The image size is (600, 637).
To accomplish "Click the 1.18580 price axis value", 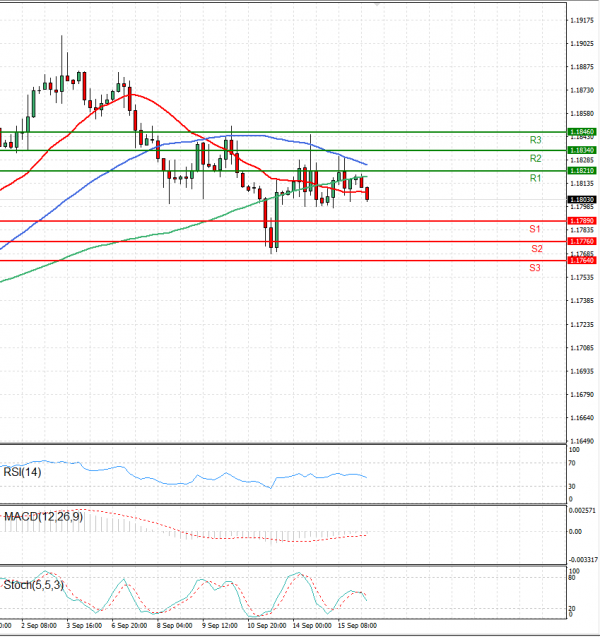I will [582, 114].
